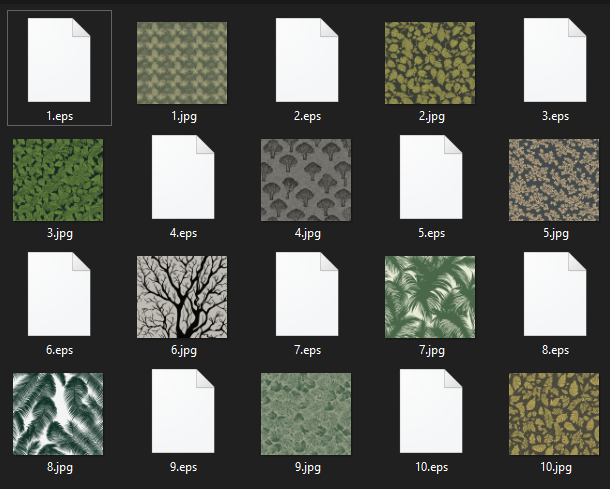Click the file name label 6.jpg

(x=184, y=350)
